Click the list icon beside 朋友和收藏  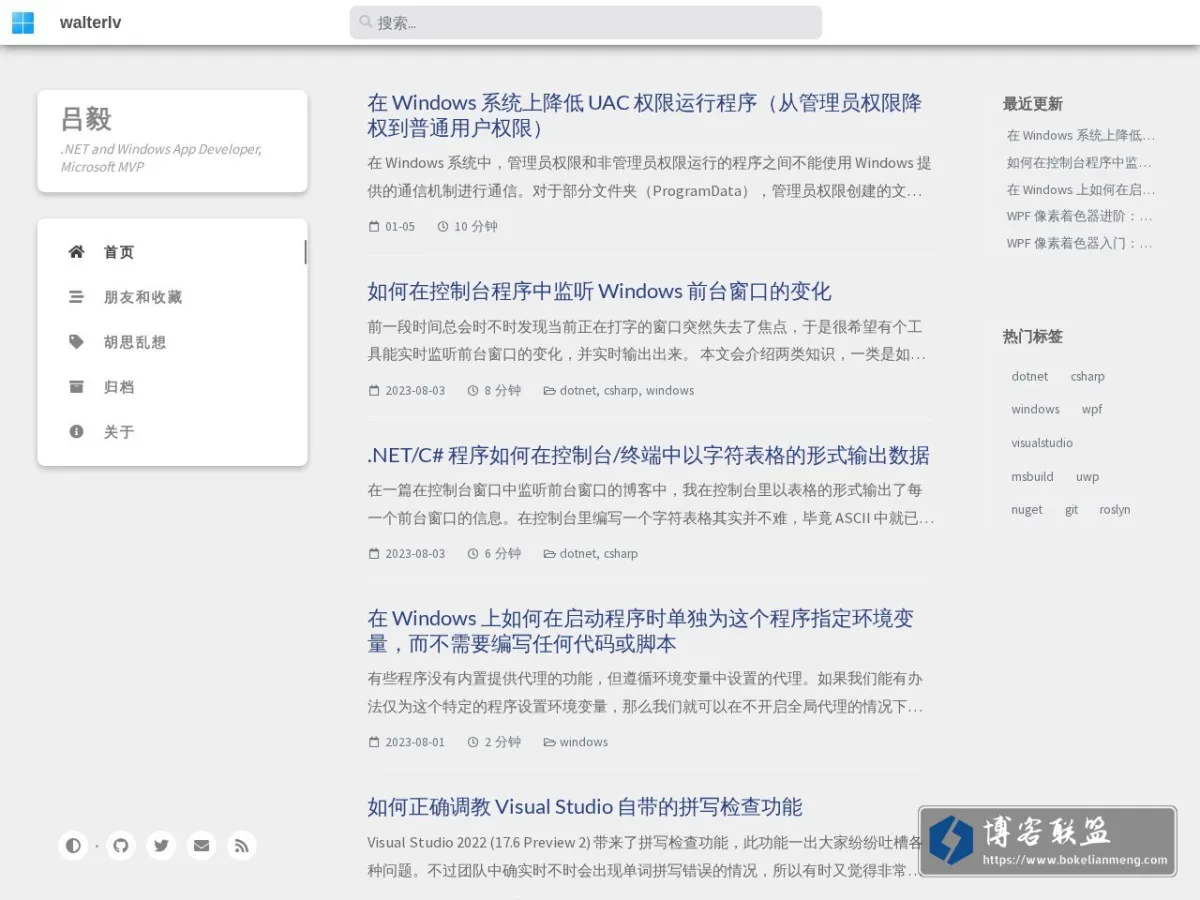coord(76,297)
